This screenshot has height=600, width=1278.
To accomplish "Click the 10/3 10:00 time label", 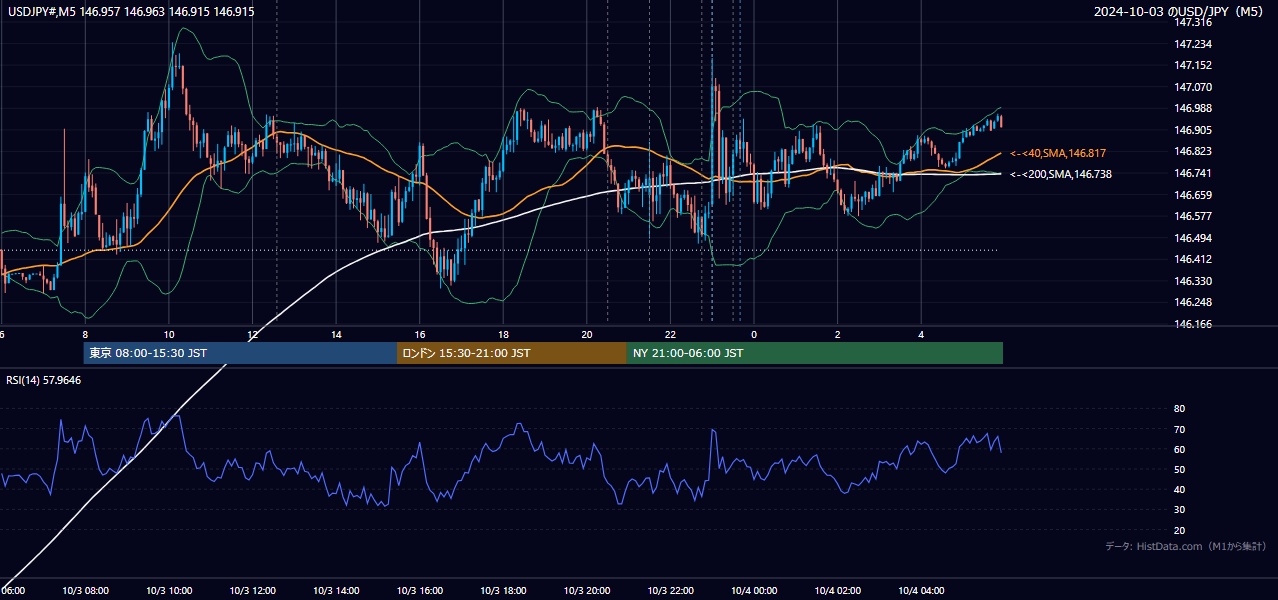I will click(x=169, y=591).
